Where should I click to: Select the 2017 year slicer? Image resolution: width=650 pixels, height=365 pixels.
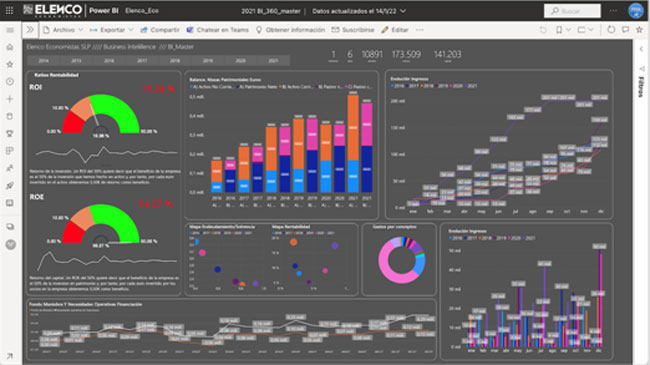pyautogui.click(x=142, y=61)
